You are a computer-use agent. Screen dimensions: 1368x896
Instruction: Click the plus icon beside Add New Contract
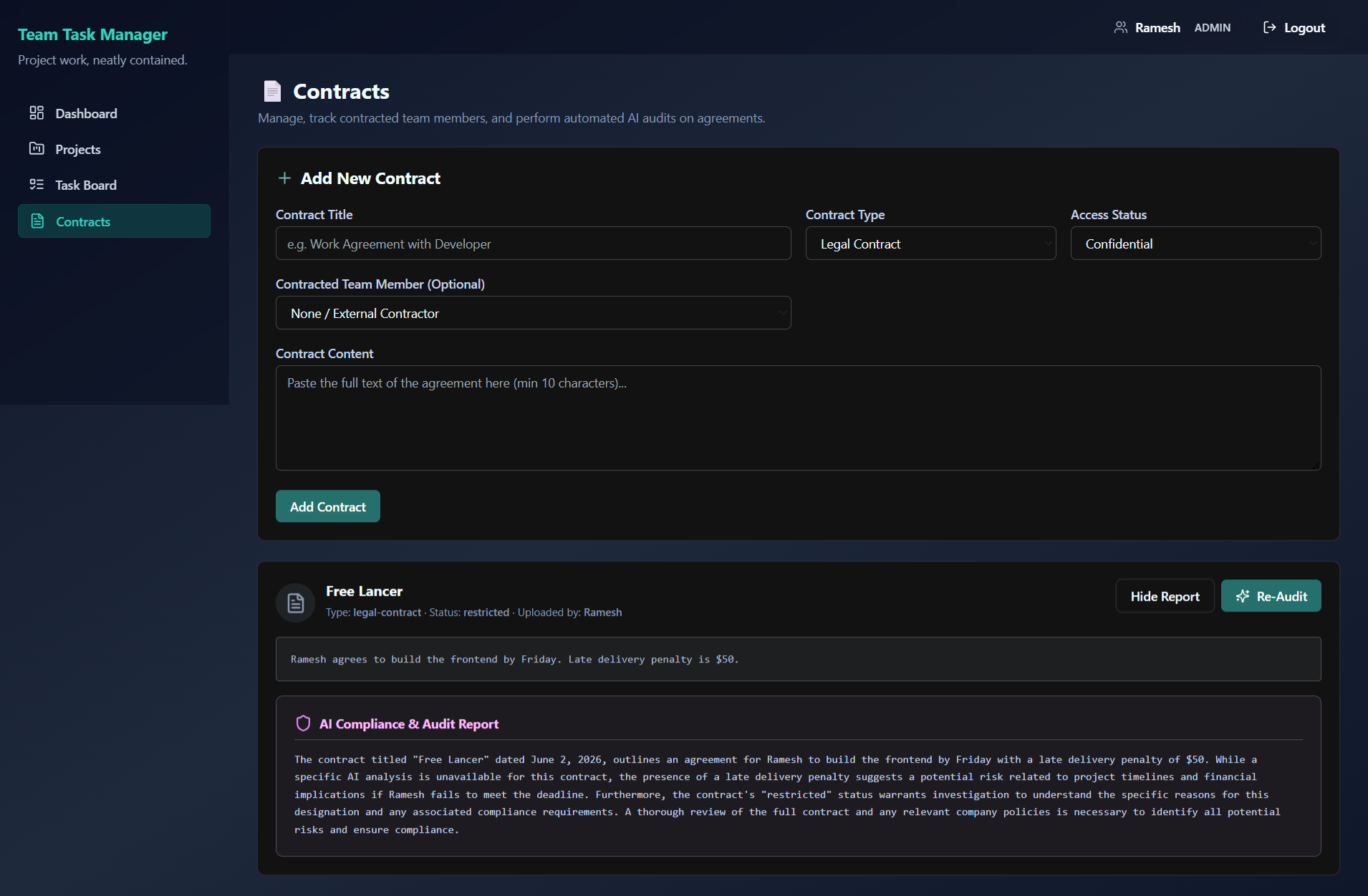284,178
